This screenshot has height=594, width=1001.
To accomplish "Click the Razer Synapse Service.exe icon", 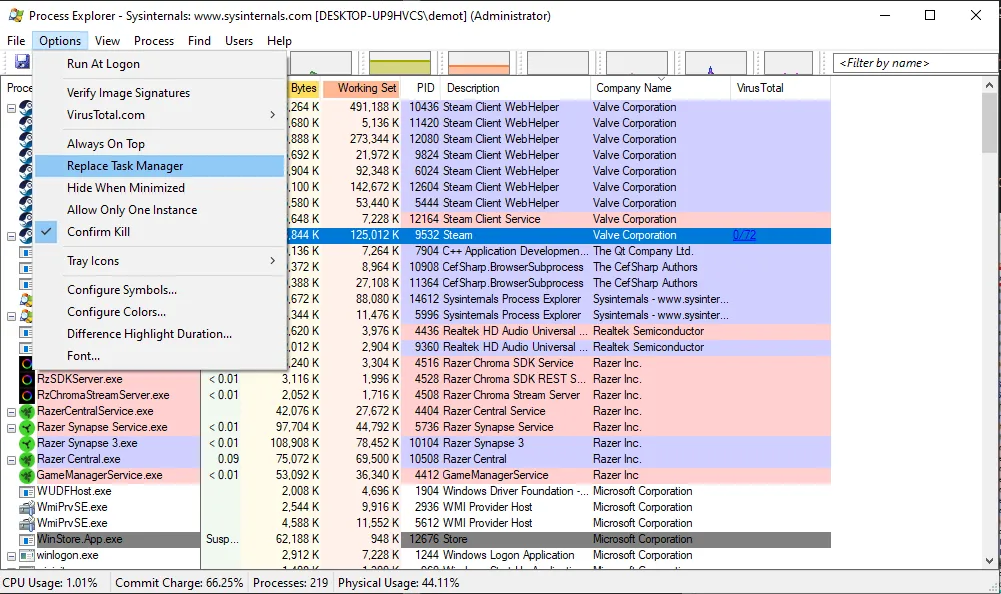I will tap(26, 427).
